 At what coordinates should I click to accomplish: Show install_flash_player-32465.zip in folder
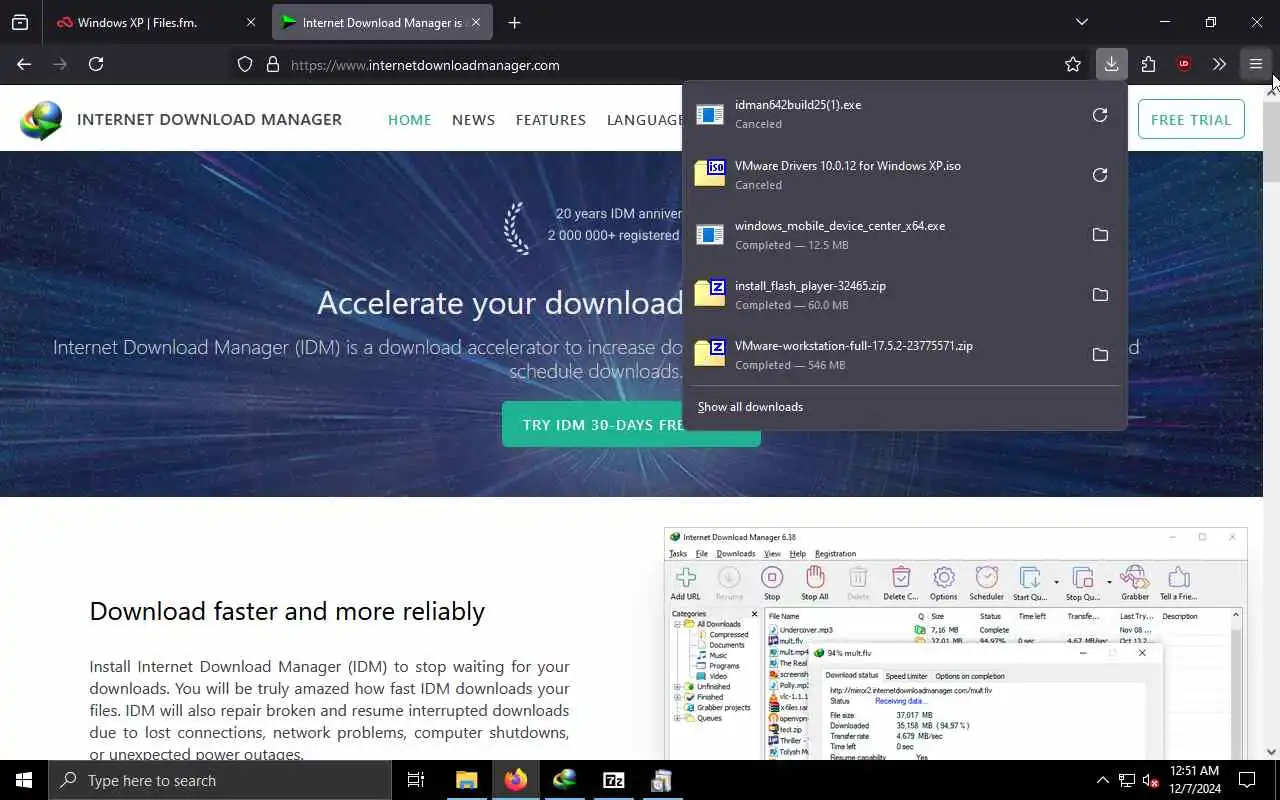point(1100,295)
